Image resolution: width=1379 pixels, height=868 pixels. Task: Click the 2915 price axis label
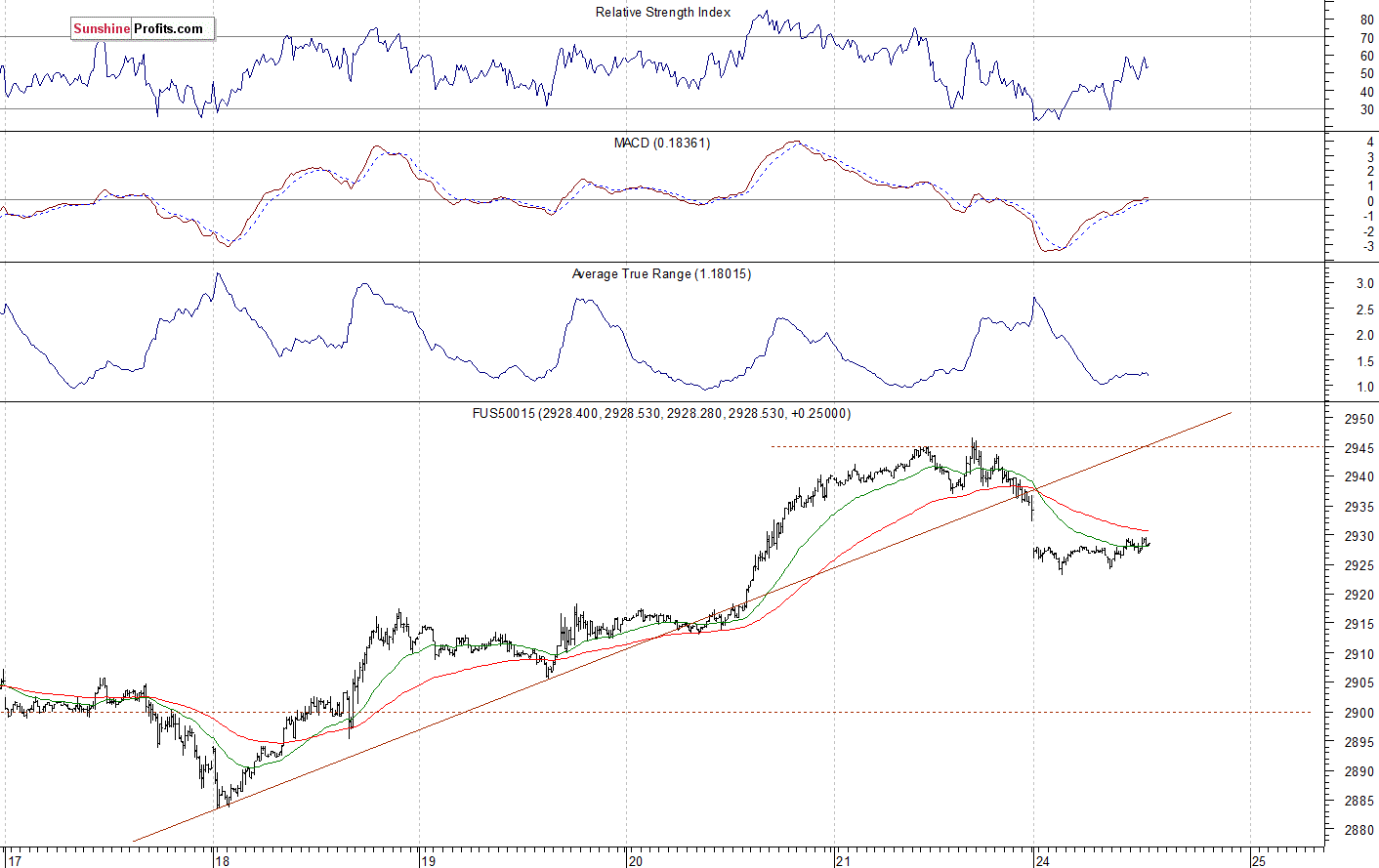coord(1359,625)
